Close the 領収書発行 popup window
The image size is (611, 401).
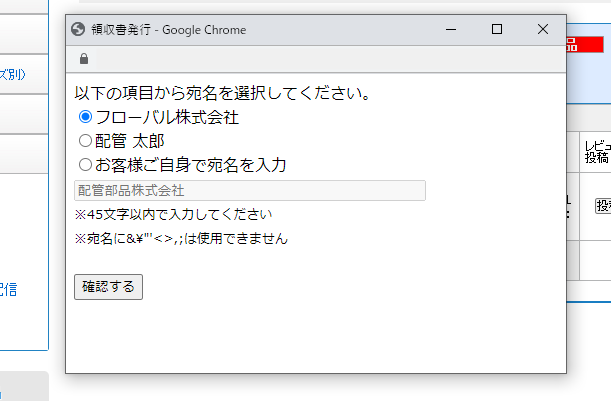[x=543, y=30]
